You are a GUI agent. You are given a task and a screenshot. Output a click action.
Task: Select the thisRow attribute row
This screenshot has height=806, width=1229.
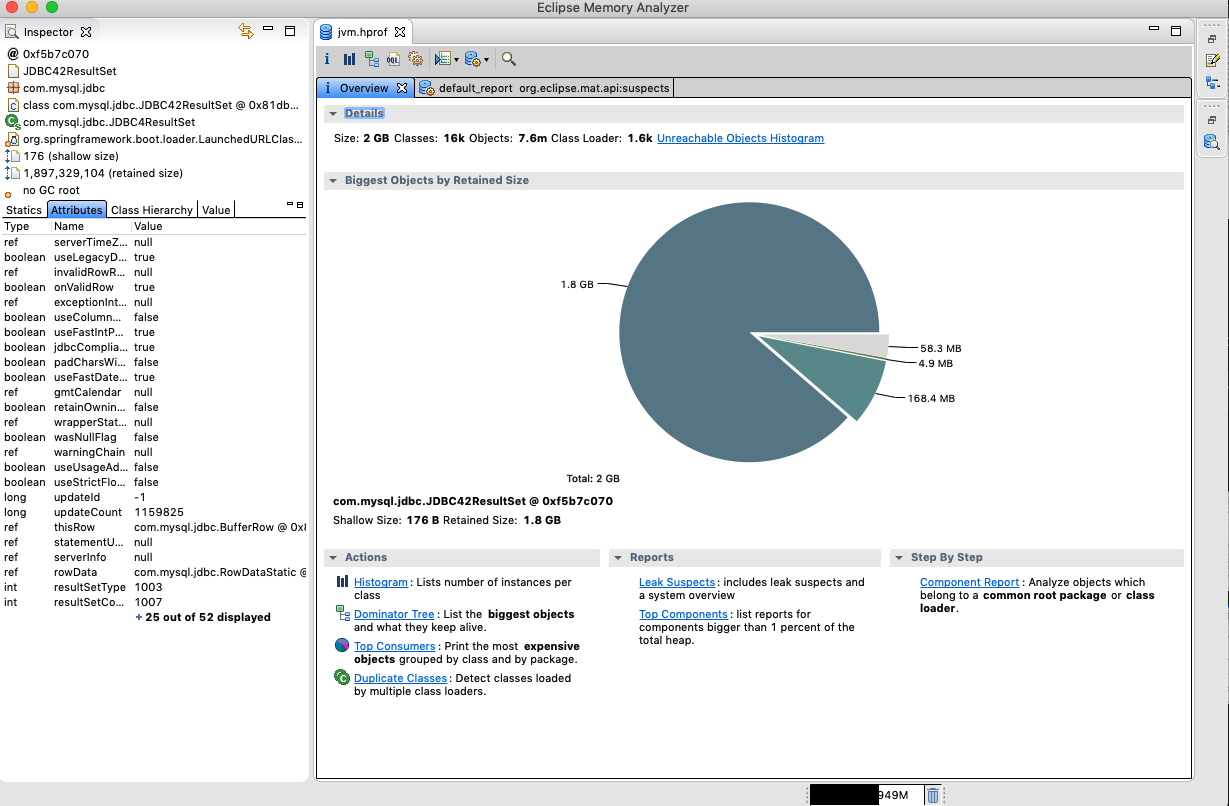[x=154, y=527]
